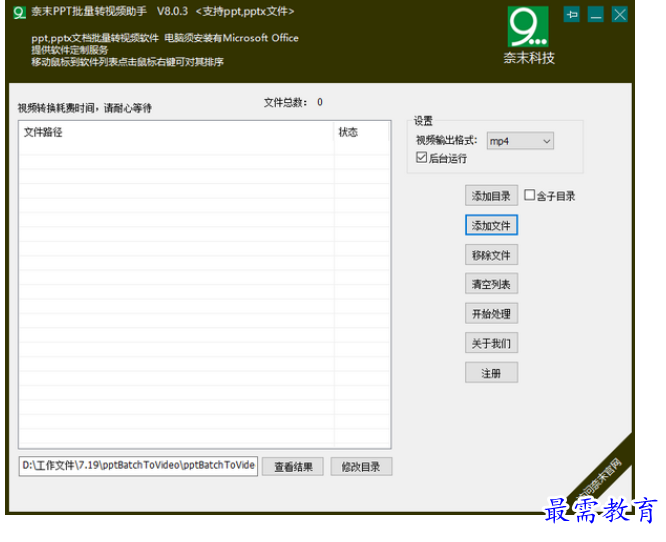Click the 注册 button
Screen dimensions: 666x542
(x=491, y=373)
